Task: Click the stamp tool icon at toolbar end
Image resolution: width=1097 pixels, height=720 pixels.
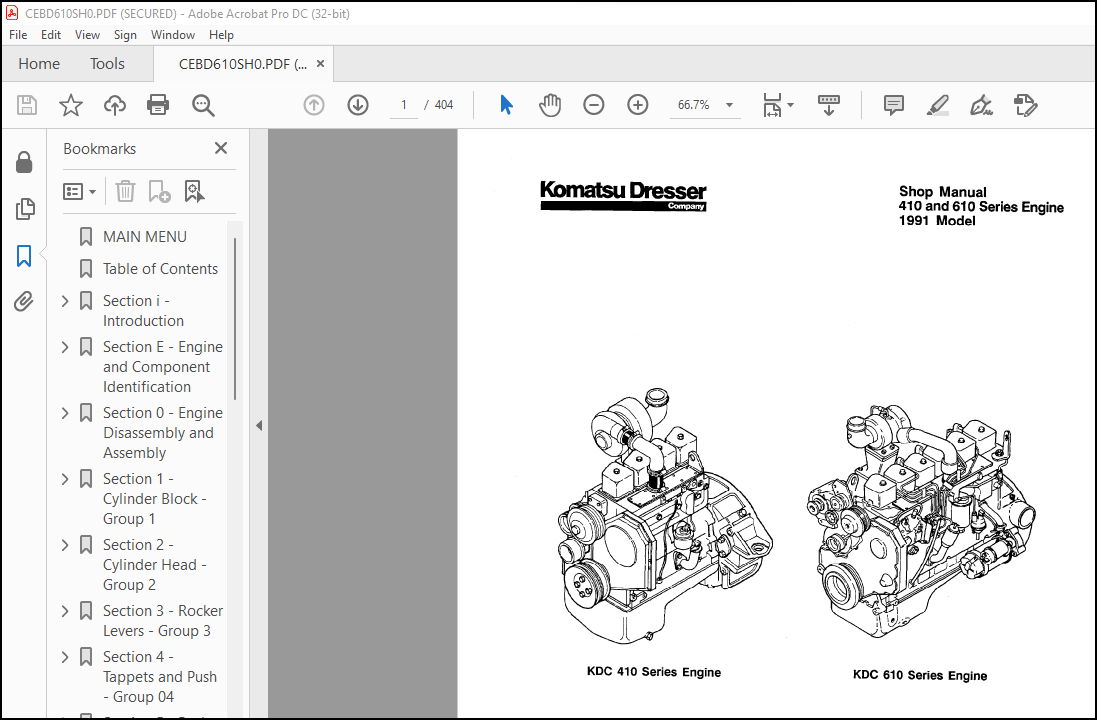Action: (x=1025, y=105)
